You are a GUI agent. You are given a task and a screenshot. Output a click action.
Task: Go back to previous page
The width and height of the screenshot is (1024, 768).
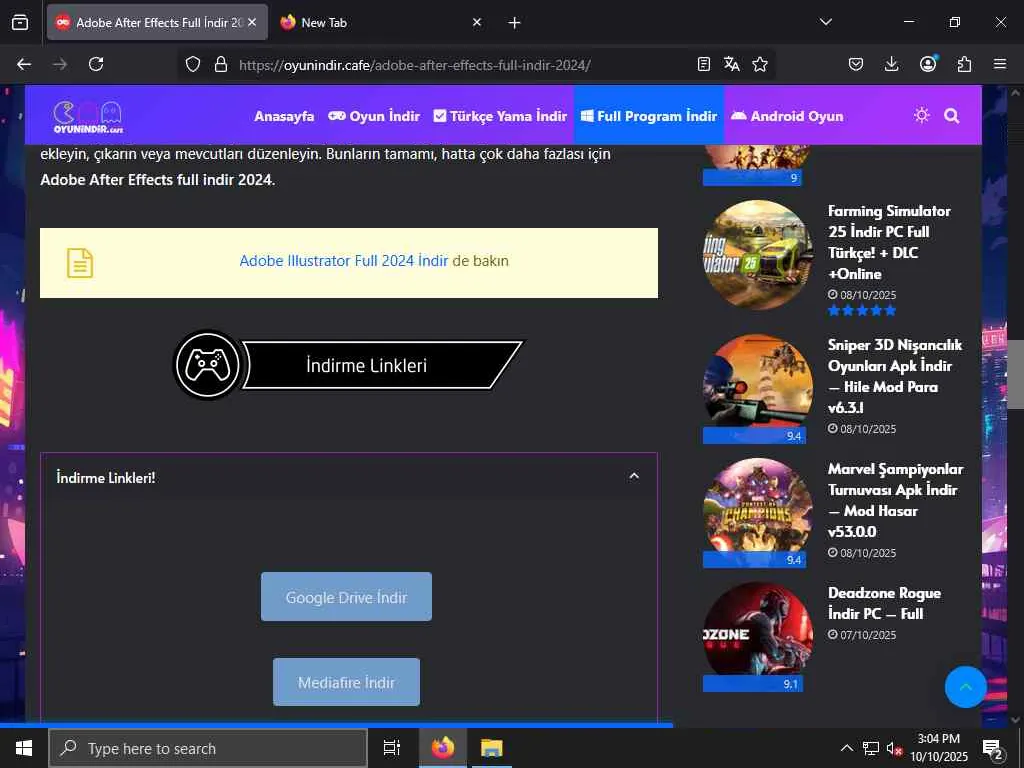click(x=24, y=64)
